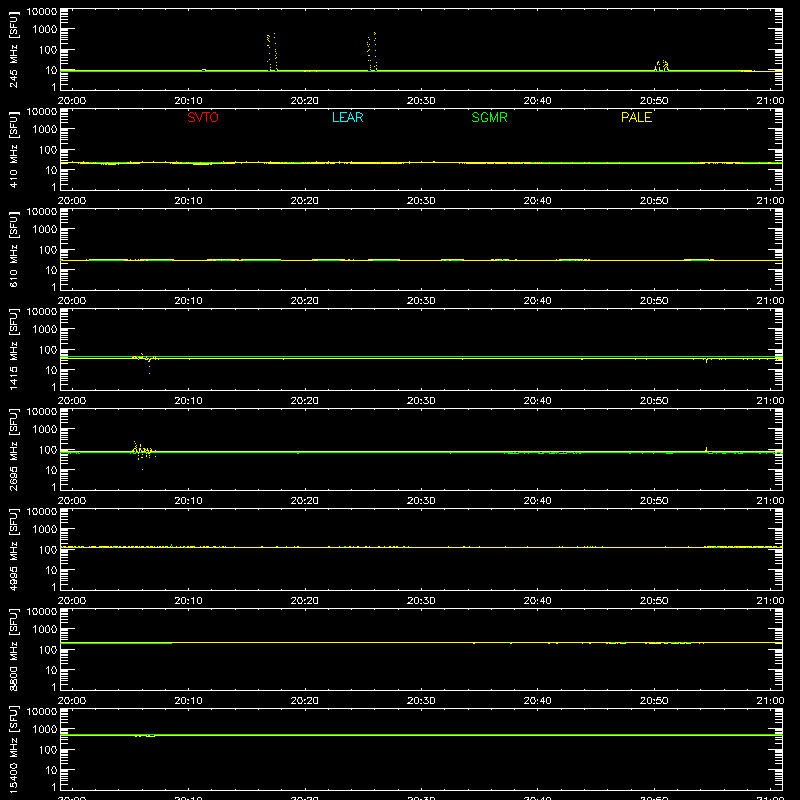Click the 10000 tick label on 2695 MHz axis

42,411
